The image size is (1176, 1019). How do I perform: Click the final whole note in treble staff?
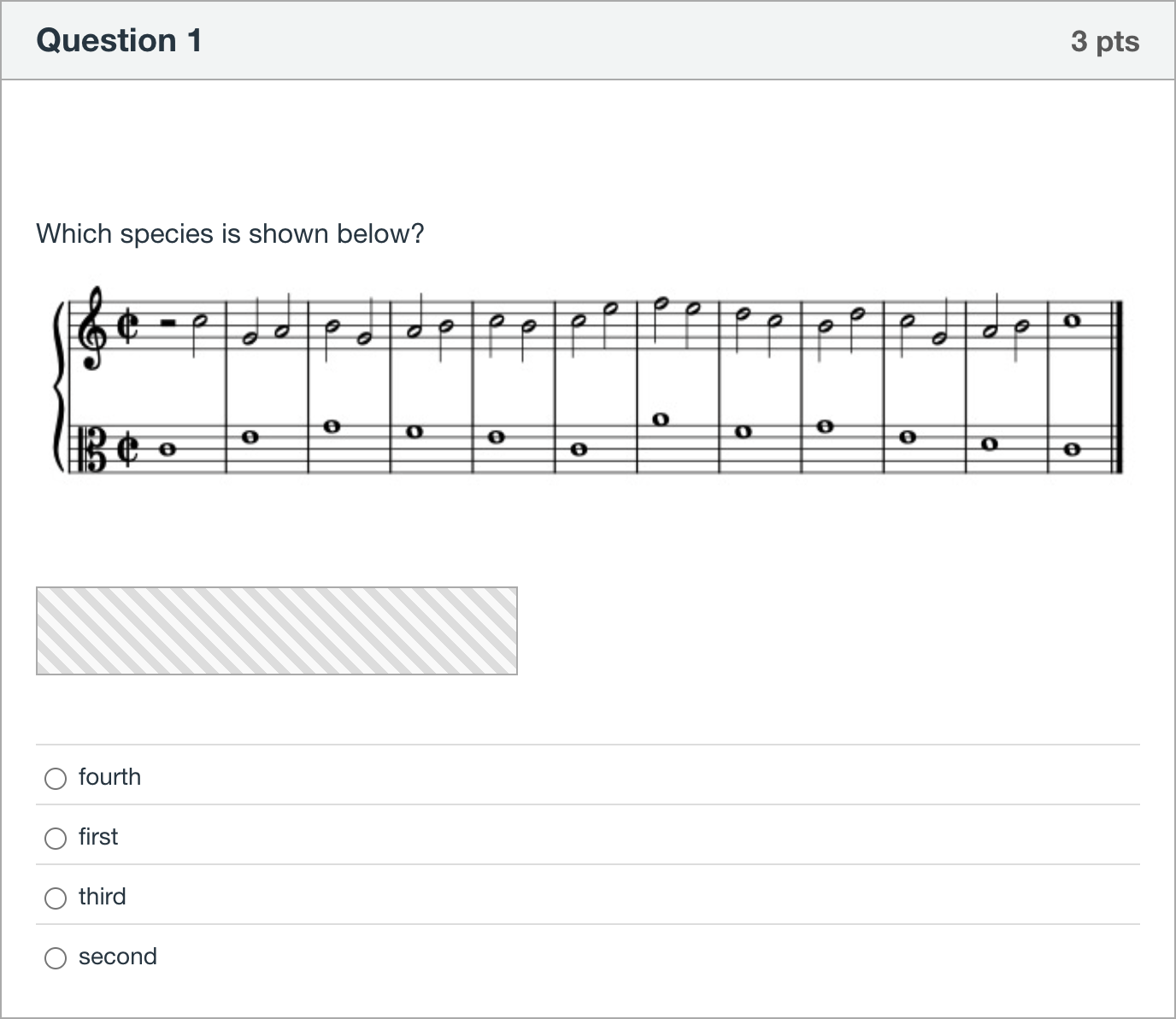pyautogui.click(x=1072, y=321)
